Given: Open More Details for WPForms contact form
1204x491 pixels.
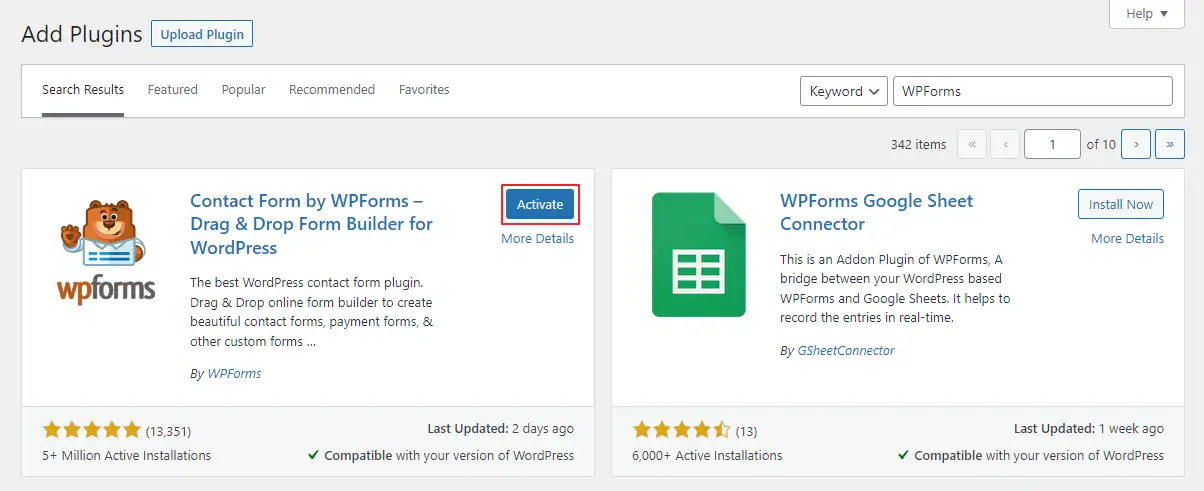Looking at the screenshot, I should point(538,239).
